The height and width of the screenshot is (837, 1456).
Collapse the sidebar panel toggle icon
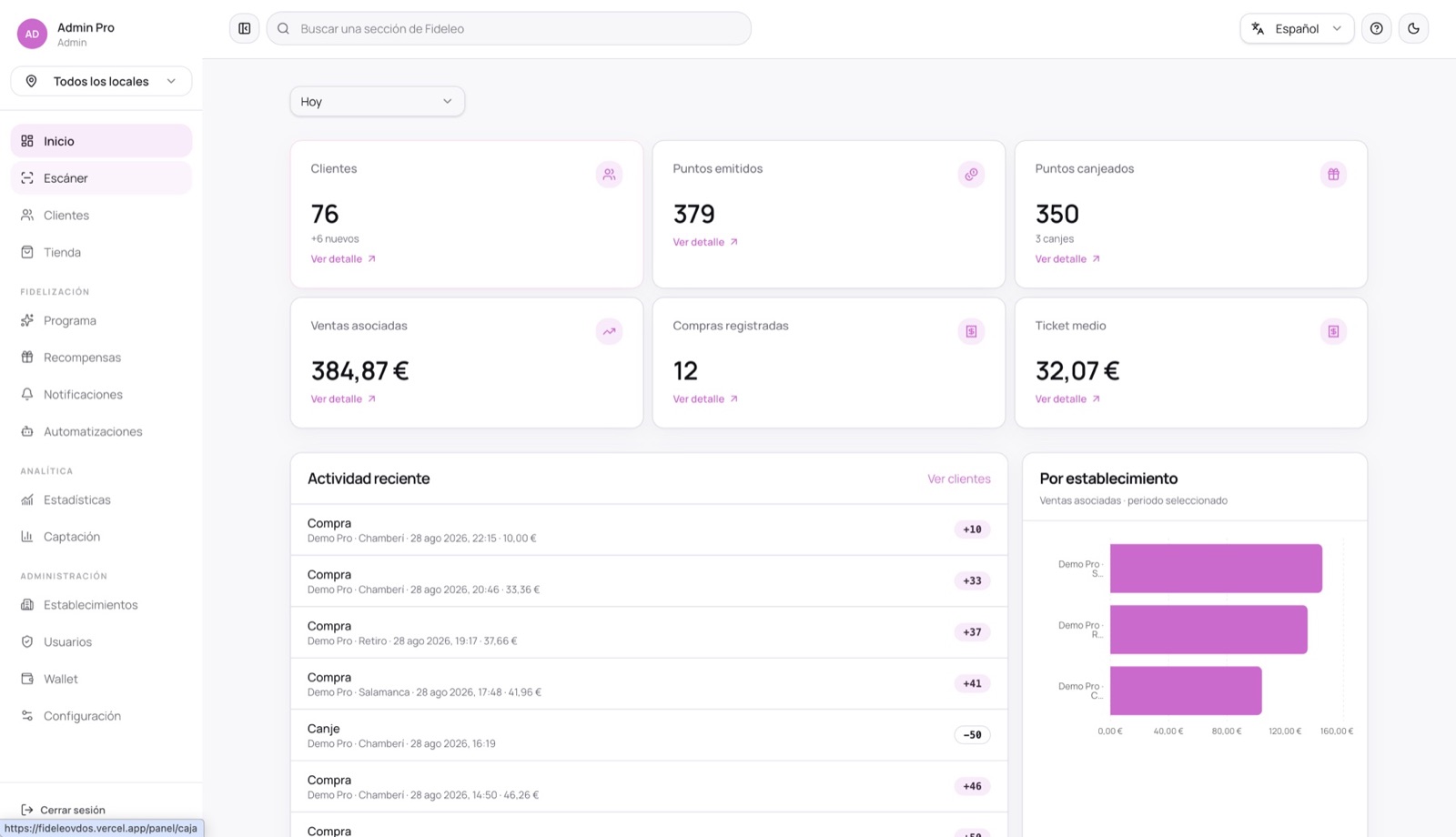244,28
